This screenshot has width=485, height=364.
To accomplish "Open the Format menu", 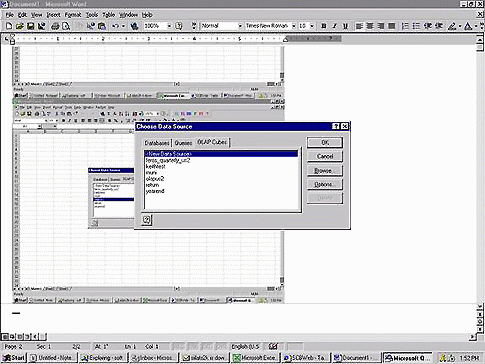I will click(x=73, y=15).
